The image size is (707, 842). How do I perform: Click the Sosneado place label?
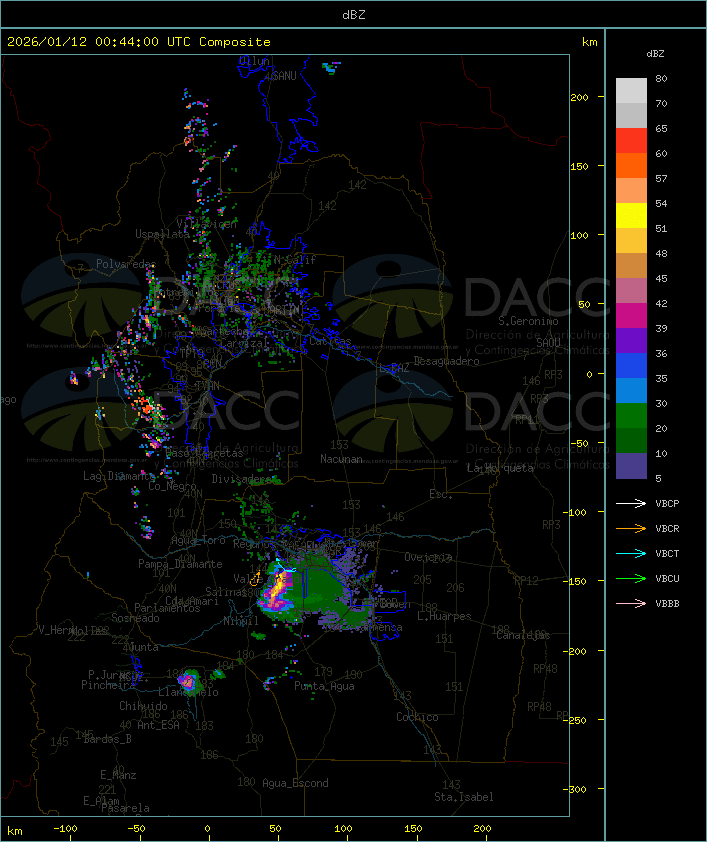click(x=135, y=618)
